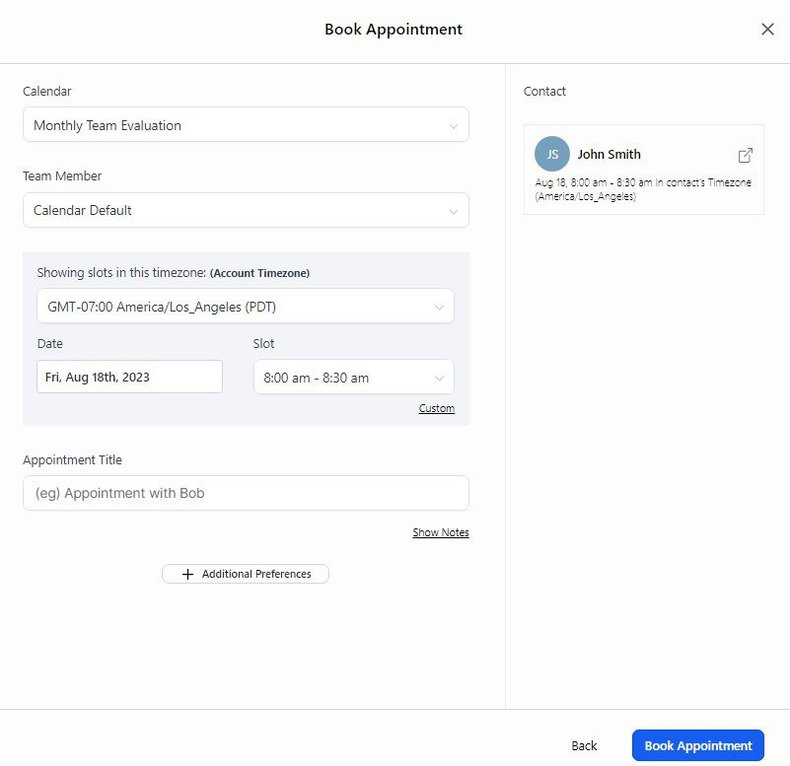Click the plus icon on Additional Preferences

(x=187, y=574)
